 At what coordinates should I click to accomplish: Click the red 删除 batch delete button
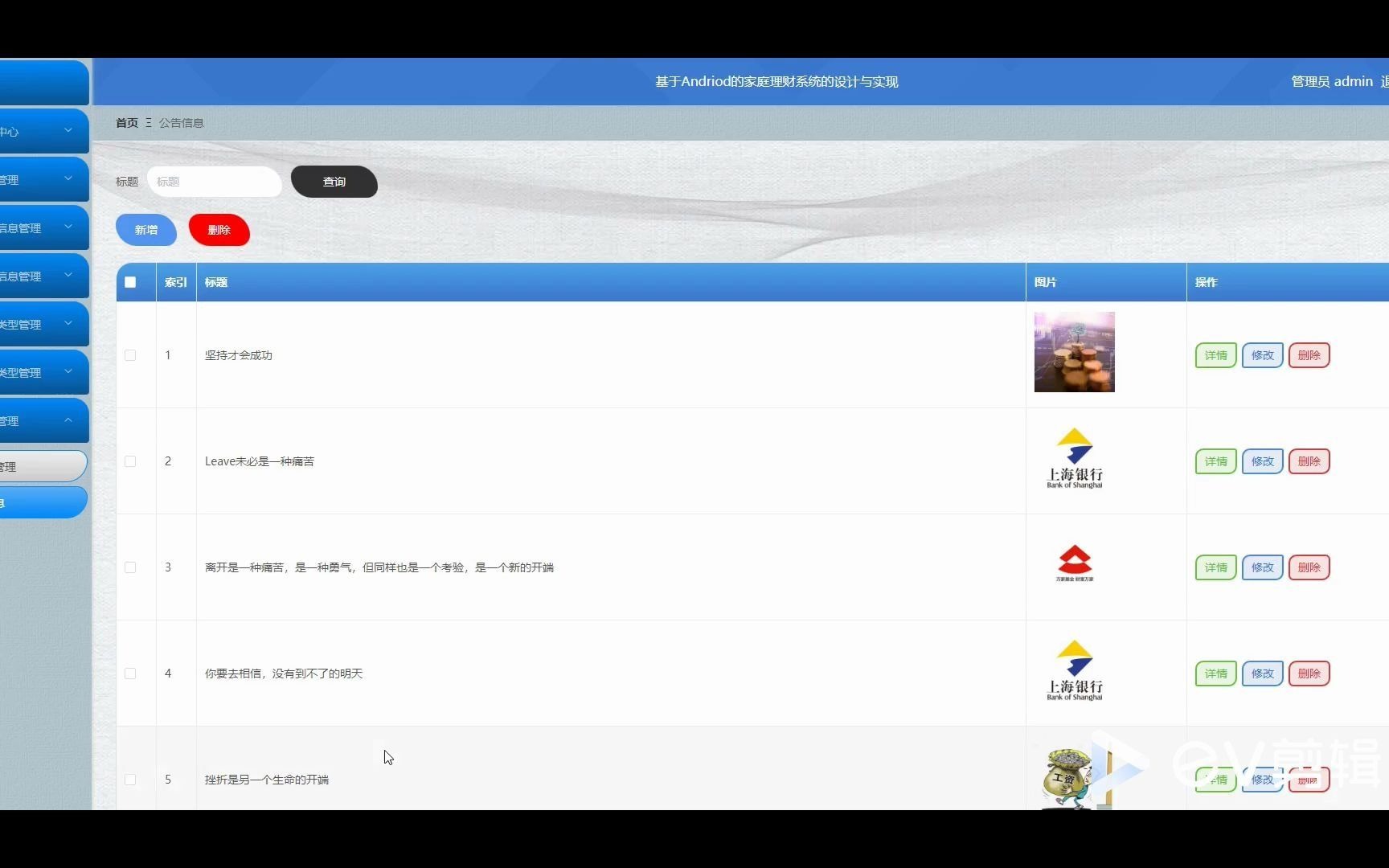(219, 230)
